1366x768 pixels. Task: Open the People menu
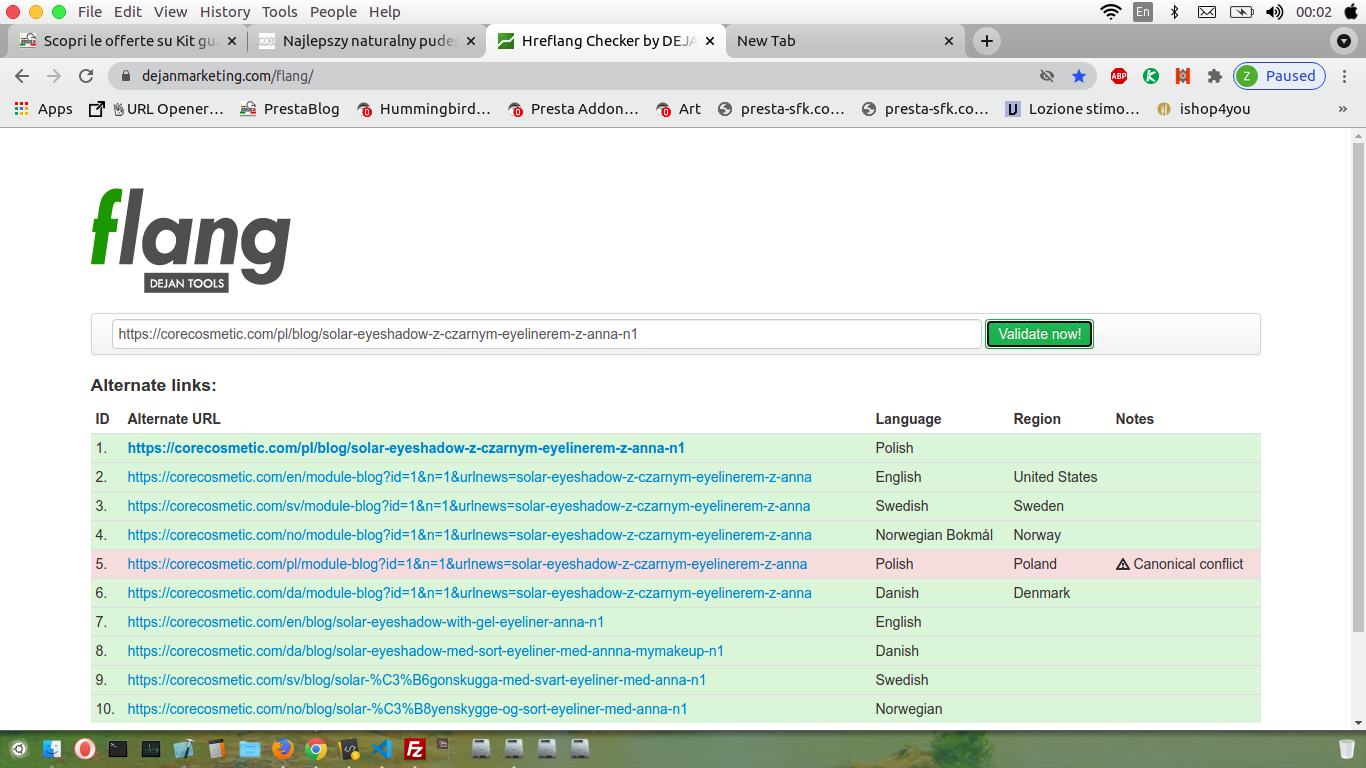tap(333, 12)
